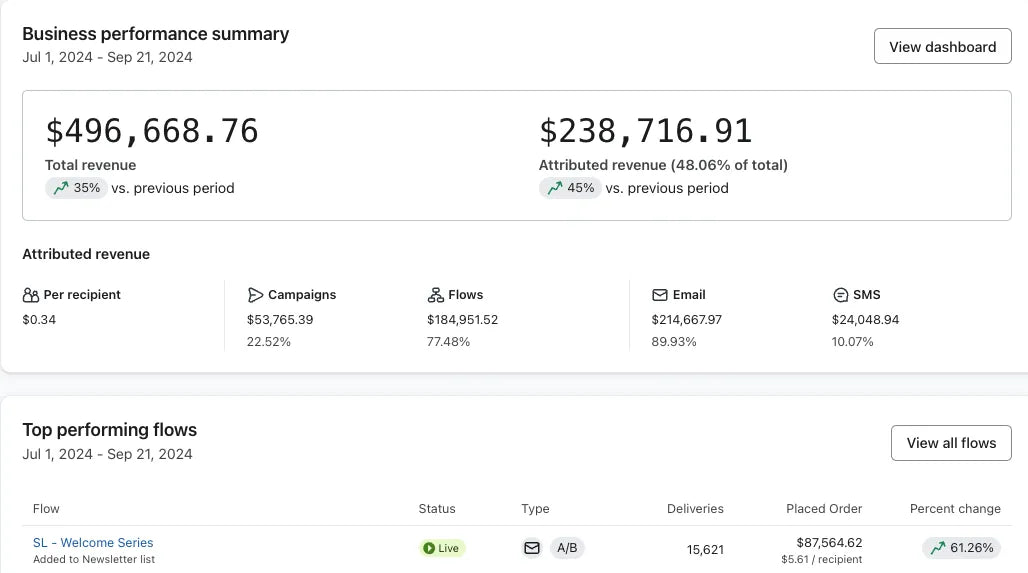The image size is (1028, 573).
Task: Click the Percent change column header
Action: point(955,509)
